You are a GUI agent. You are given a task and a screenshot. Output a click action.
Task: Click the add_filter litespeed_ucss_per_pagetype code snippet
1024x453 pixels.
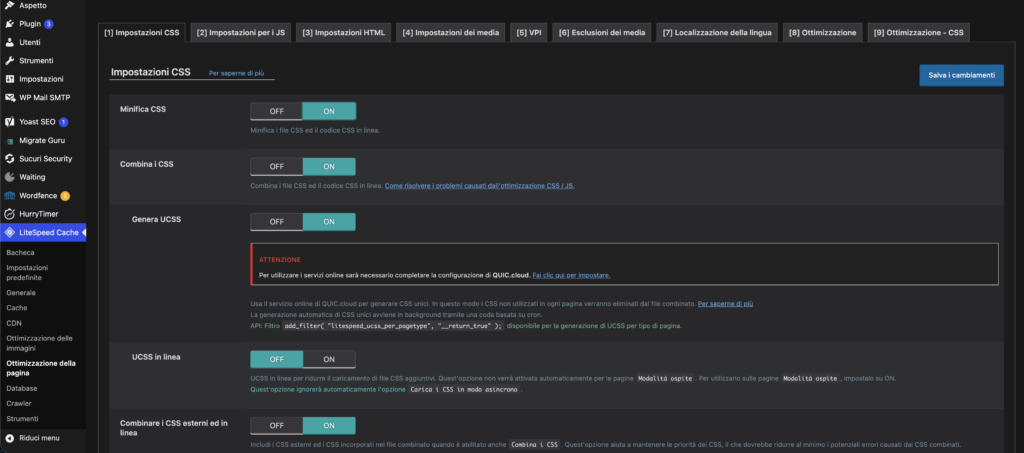coord(393,326)
